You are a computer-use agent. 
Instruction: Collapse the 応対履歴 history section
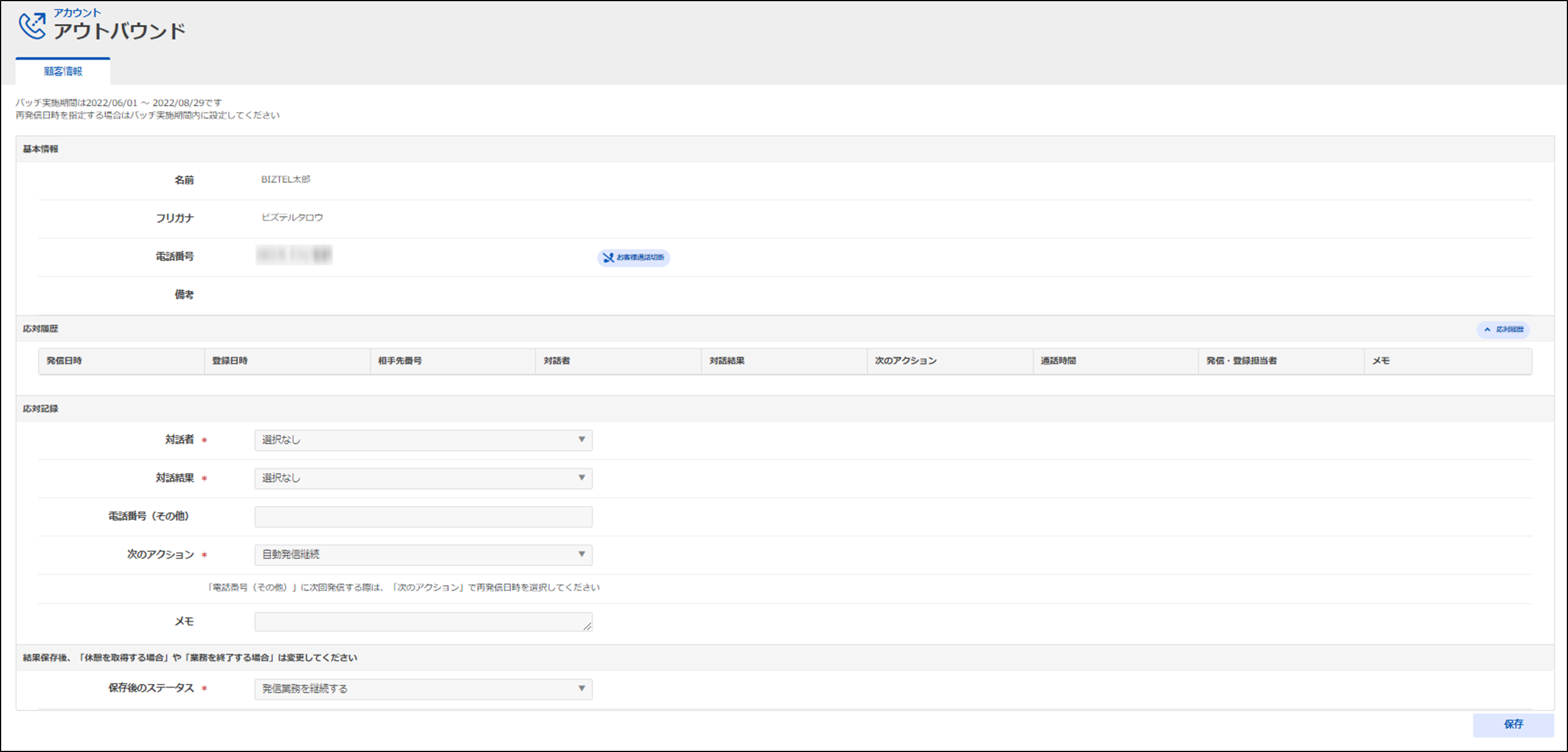coord(1502,329)
